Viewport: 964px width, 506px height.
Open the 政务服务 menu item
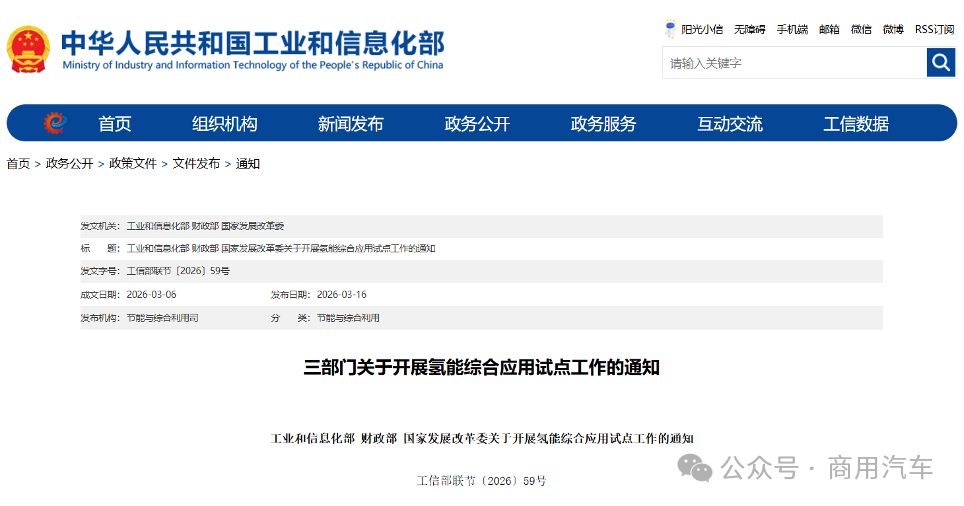(x=603, y=124)
